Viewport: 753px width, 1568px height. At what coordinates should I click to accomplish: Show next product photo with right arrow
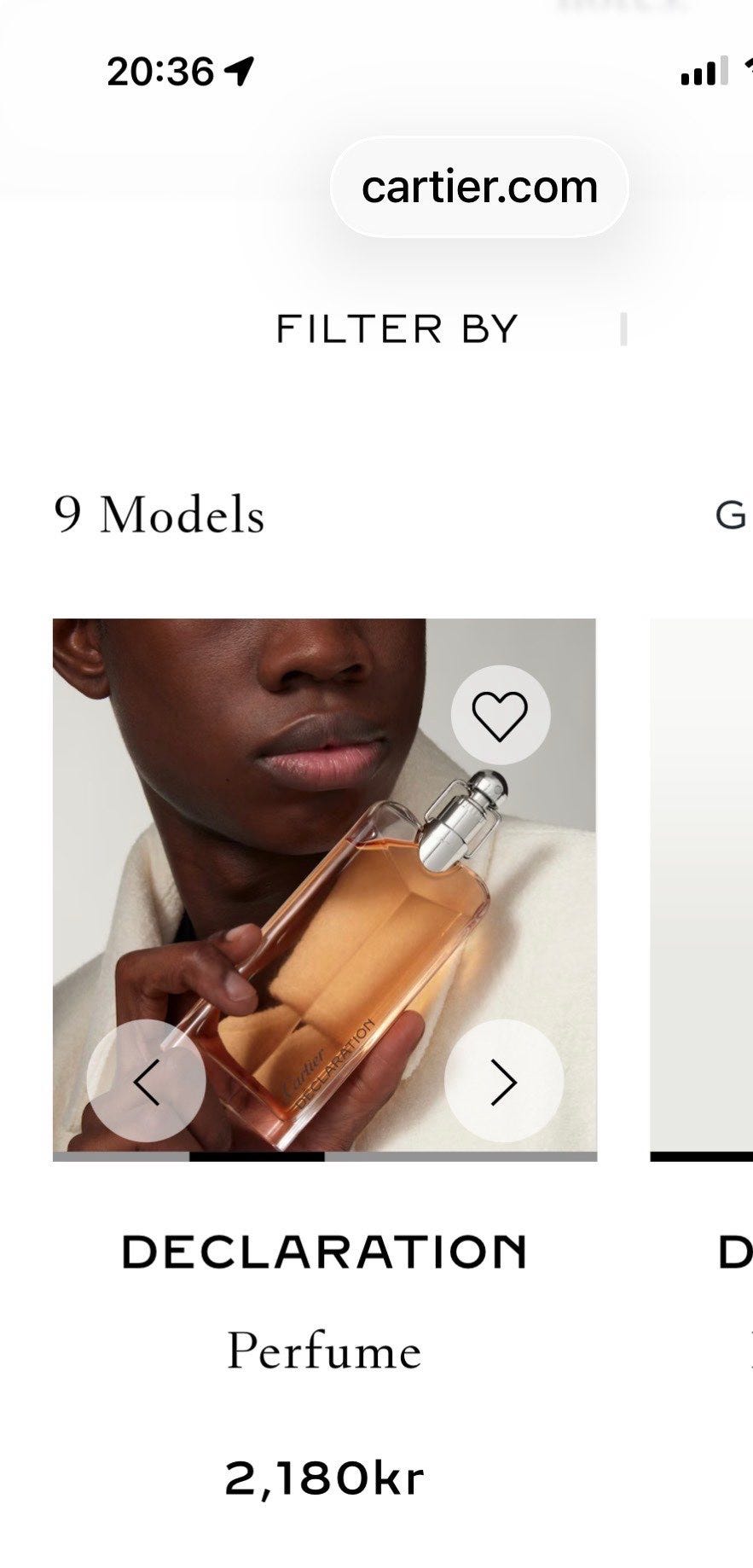coord(504,1081)
